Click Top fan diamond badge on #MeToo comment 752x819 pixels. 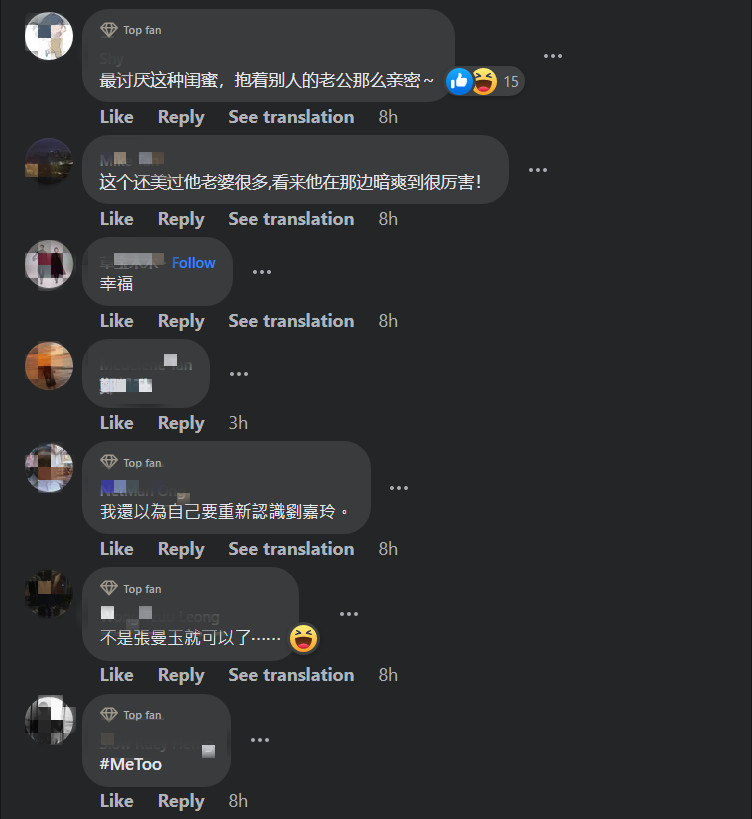109,714
